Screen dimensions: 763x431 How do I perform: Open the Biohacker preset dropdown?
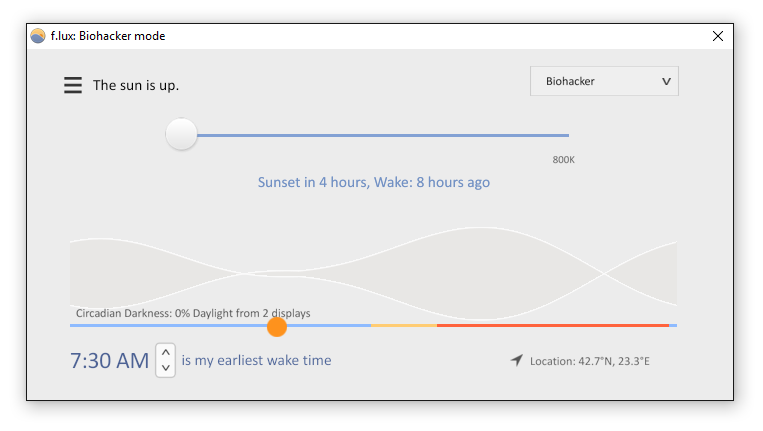tap(604, 81)
